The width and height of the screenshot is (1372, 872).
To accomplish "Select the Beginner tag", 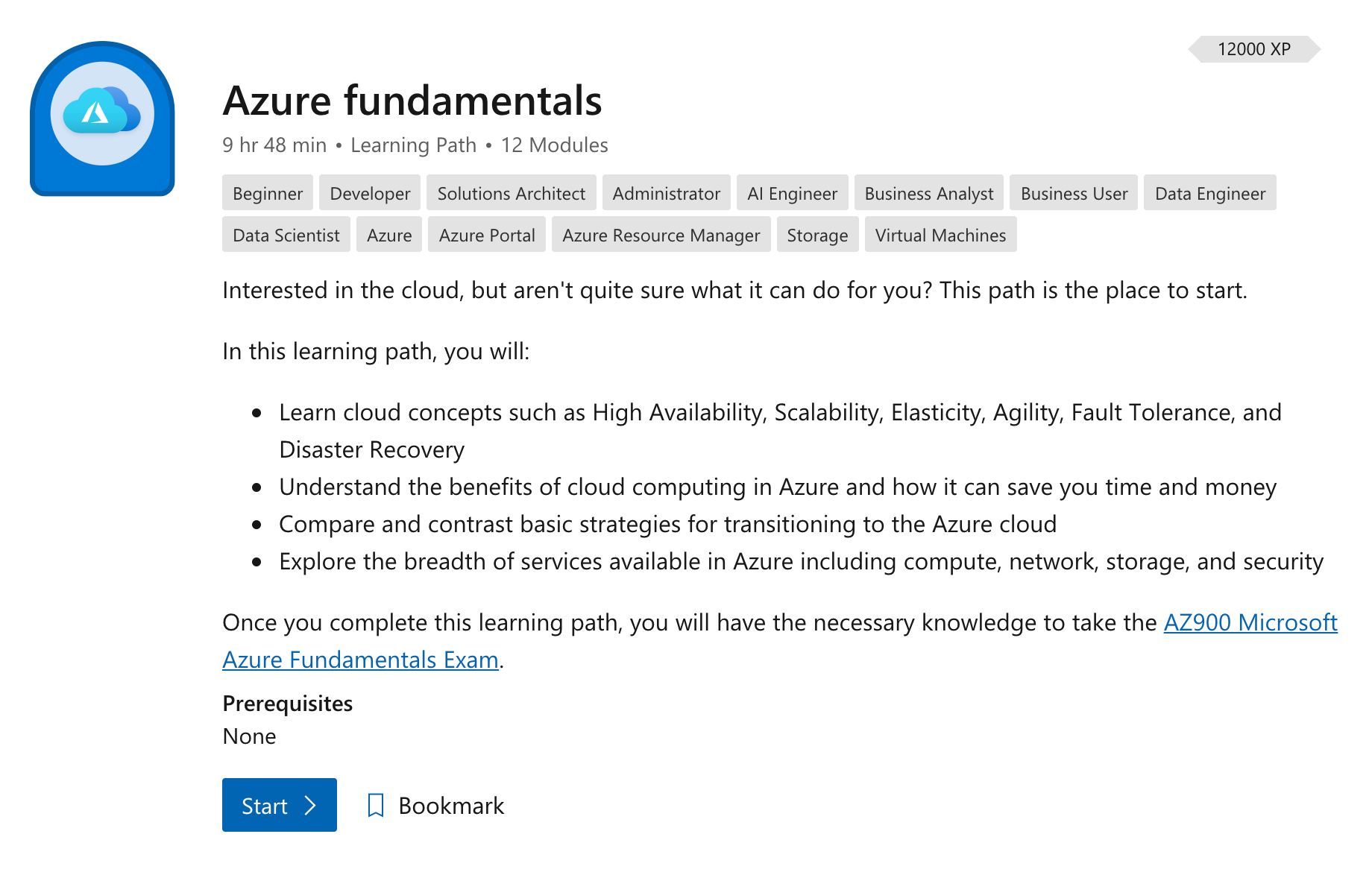I will pyautogui.click(x=267, y=193).
